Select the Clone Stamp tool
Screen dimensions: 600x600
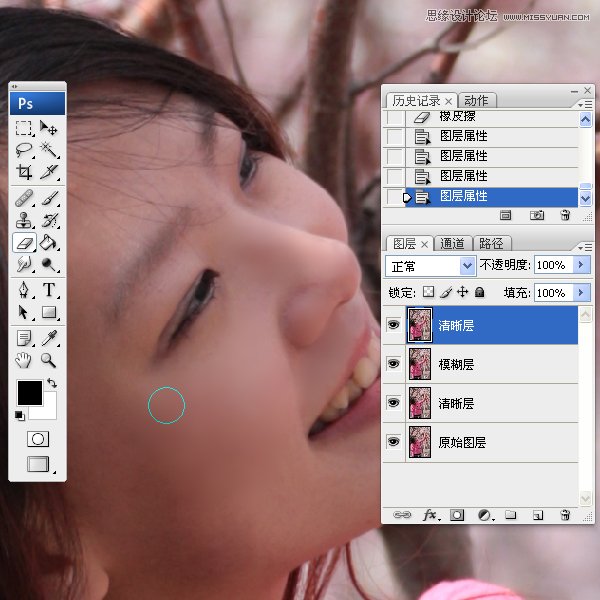coord(24,220)
